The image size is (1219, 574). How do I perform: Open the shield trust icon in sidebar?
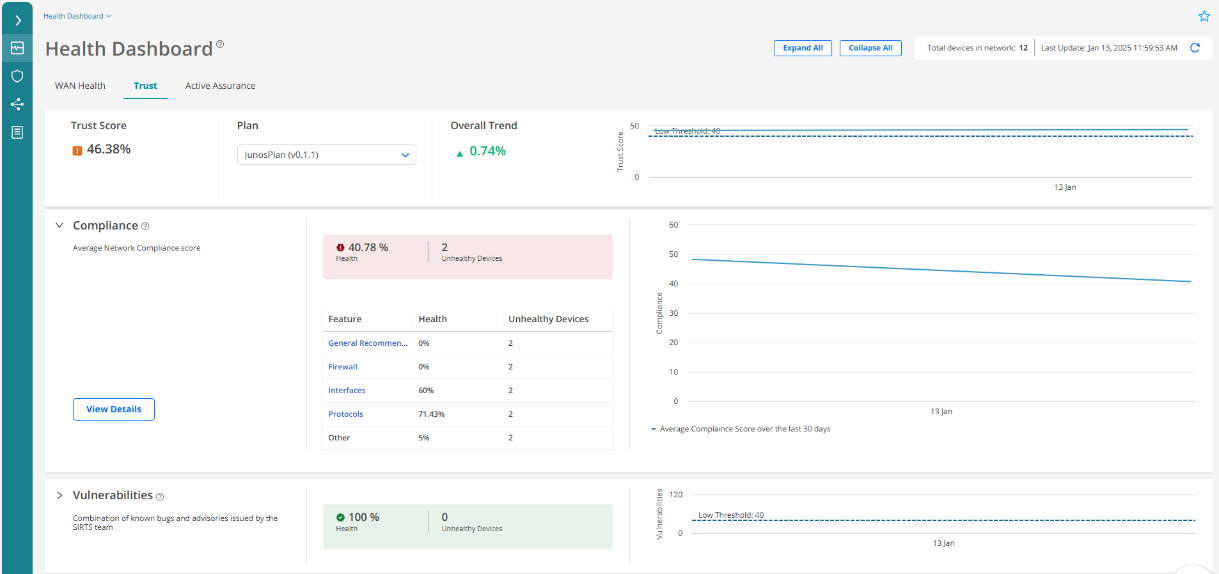[17, 76]
